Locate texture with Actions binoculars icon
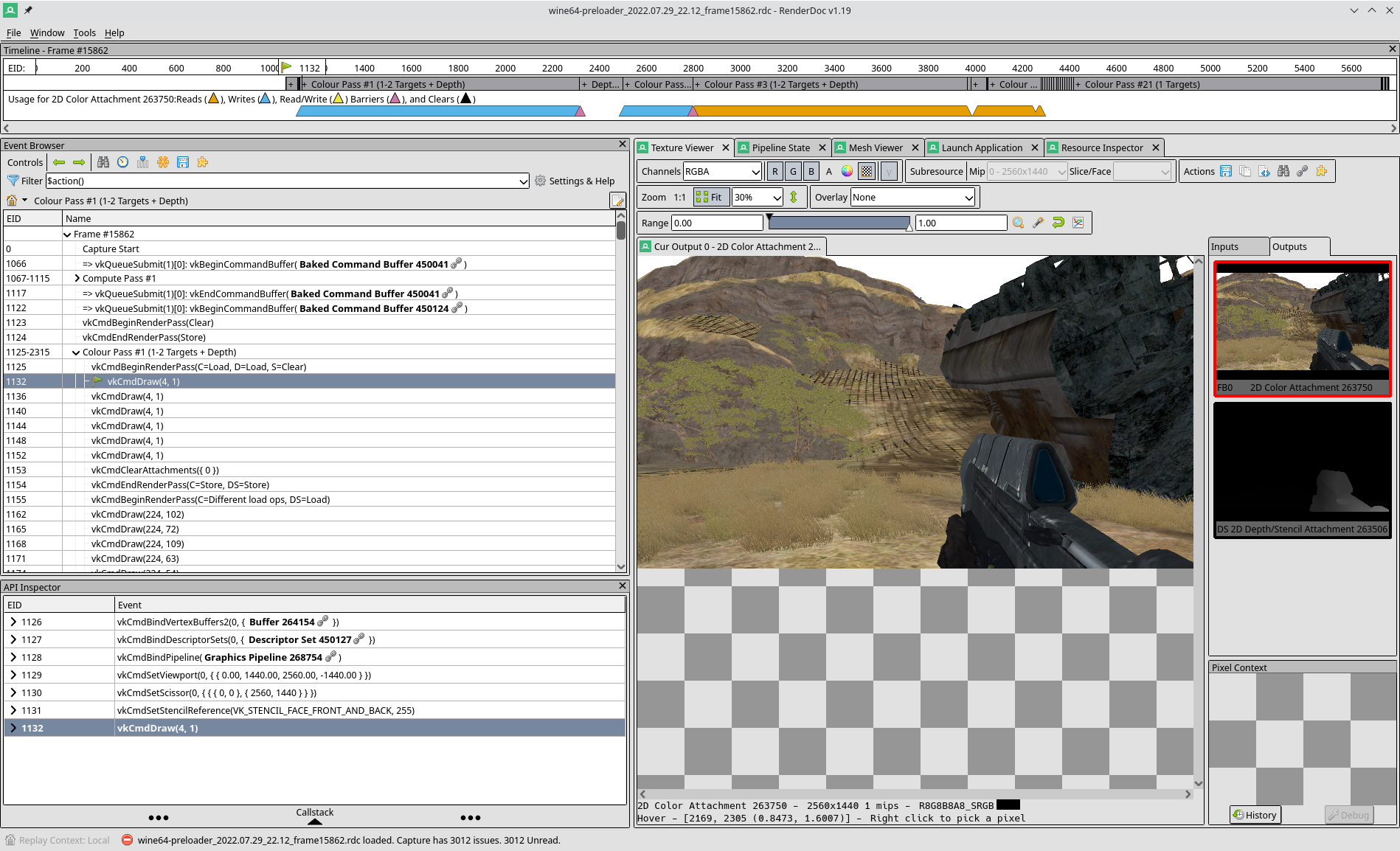The height and width of the screenshot is (851, 1400). 1283,171
